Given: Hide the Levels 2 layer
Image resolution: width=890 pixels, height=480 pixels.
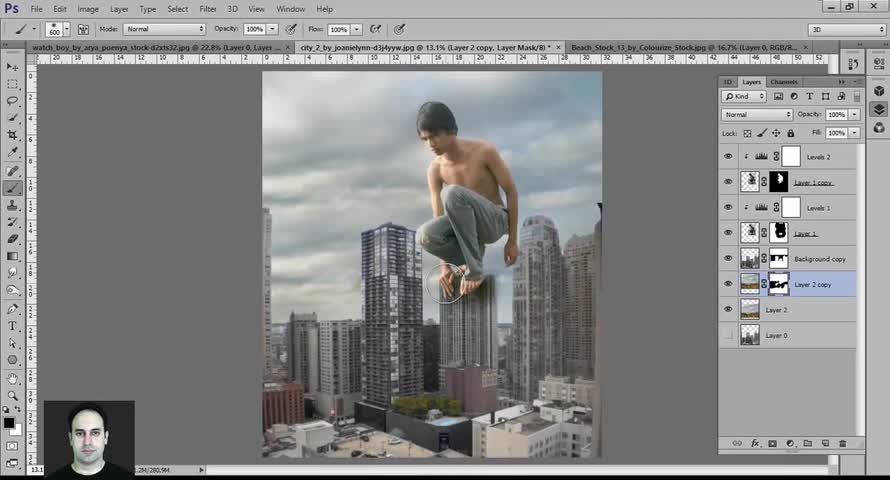Looking at the screenshot, I should [728, 157].
